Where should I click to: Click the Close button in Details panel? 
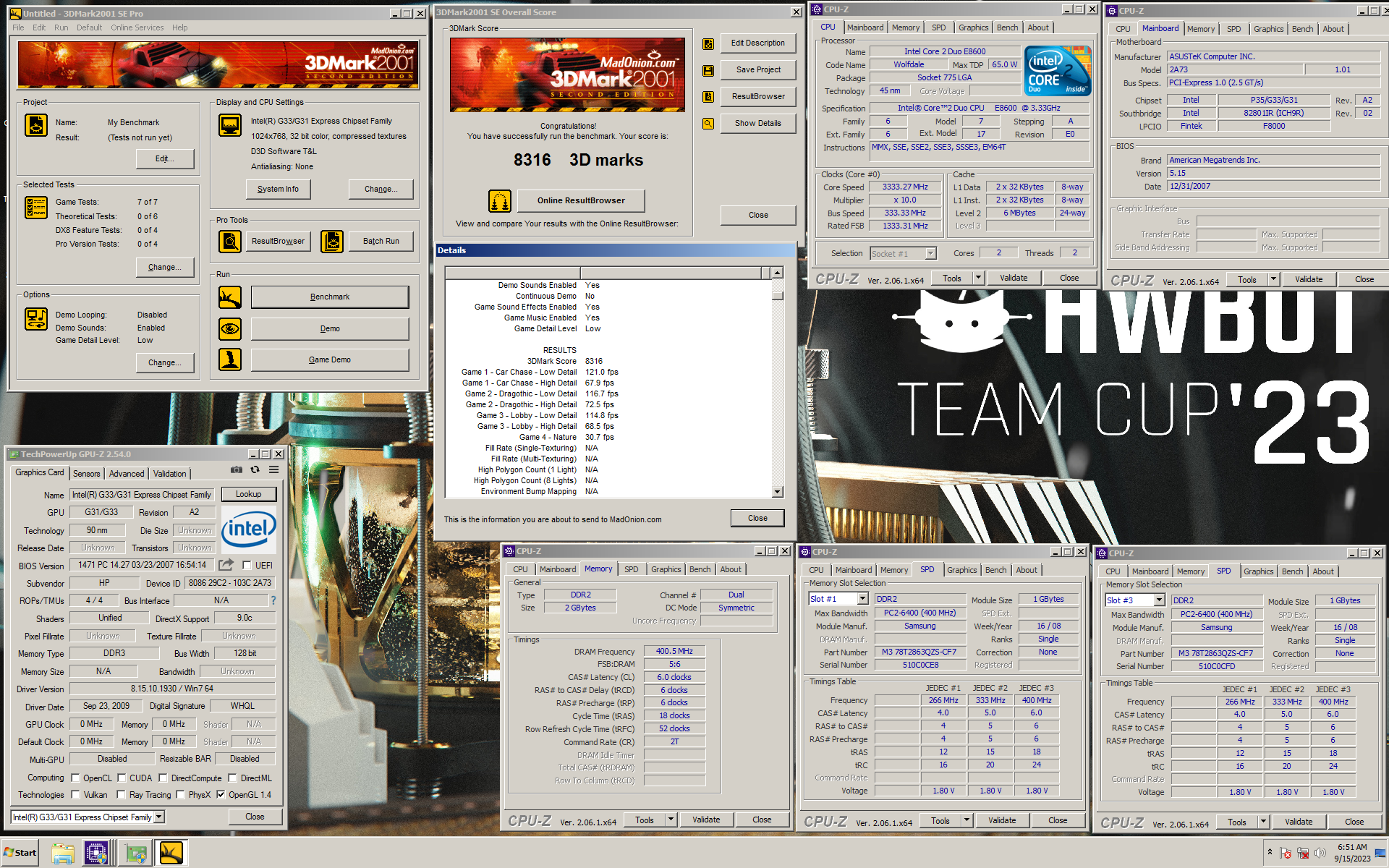click(757, 518)
